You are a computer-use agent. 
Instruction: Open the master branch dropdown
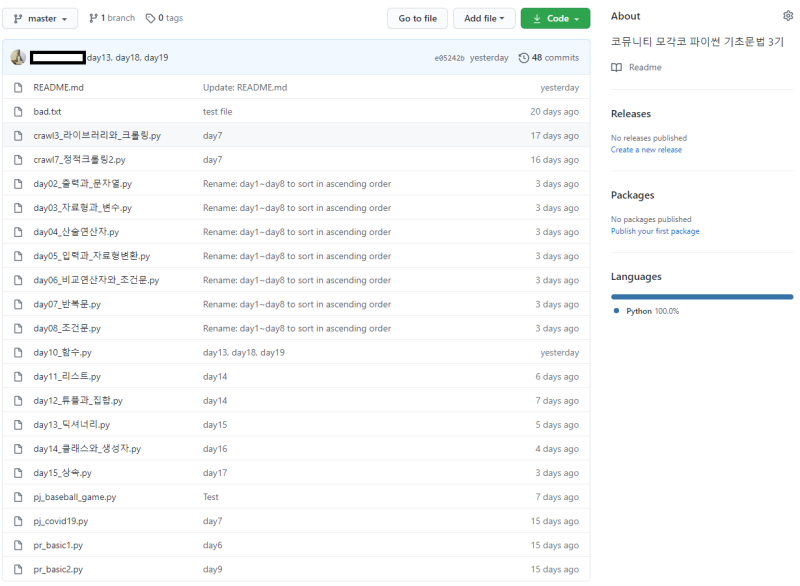40,18
